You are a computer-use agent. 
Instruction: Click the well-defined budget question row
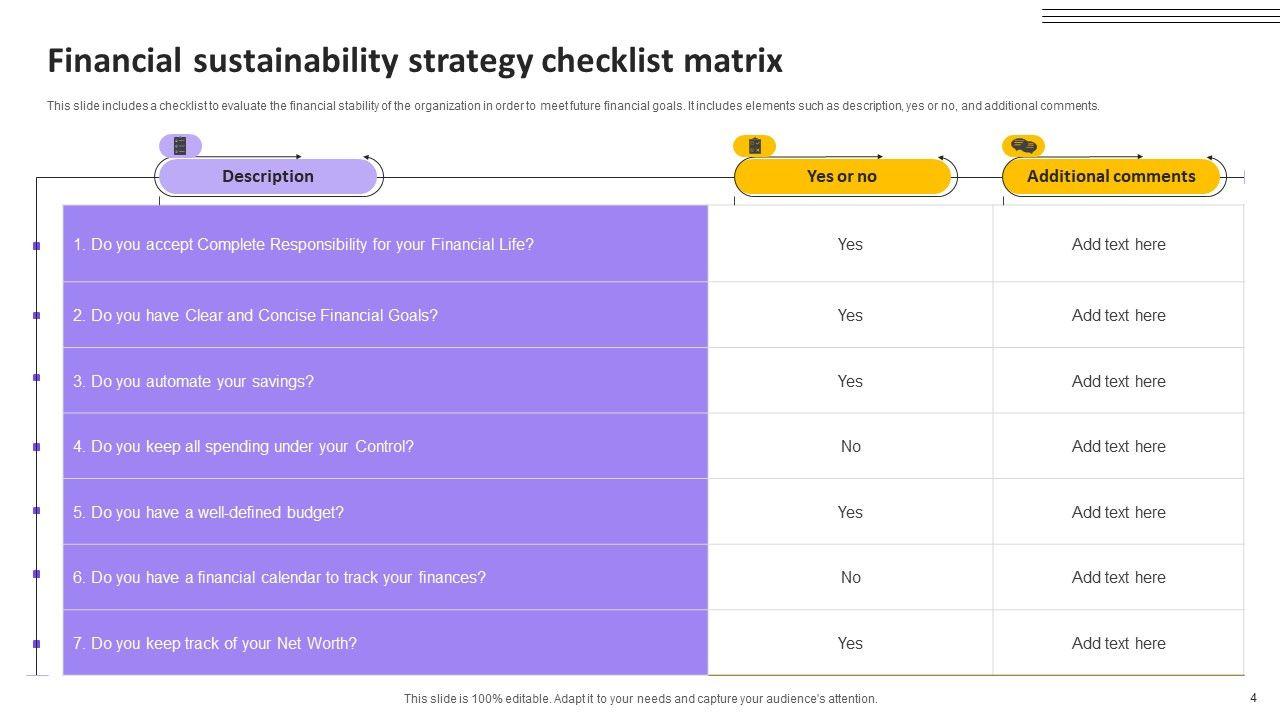pos(385,512)
